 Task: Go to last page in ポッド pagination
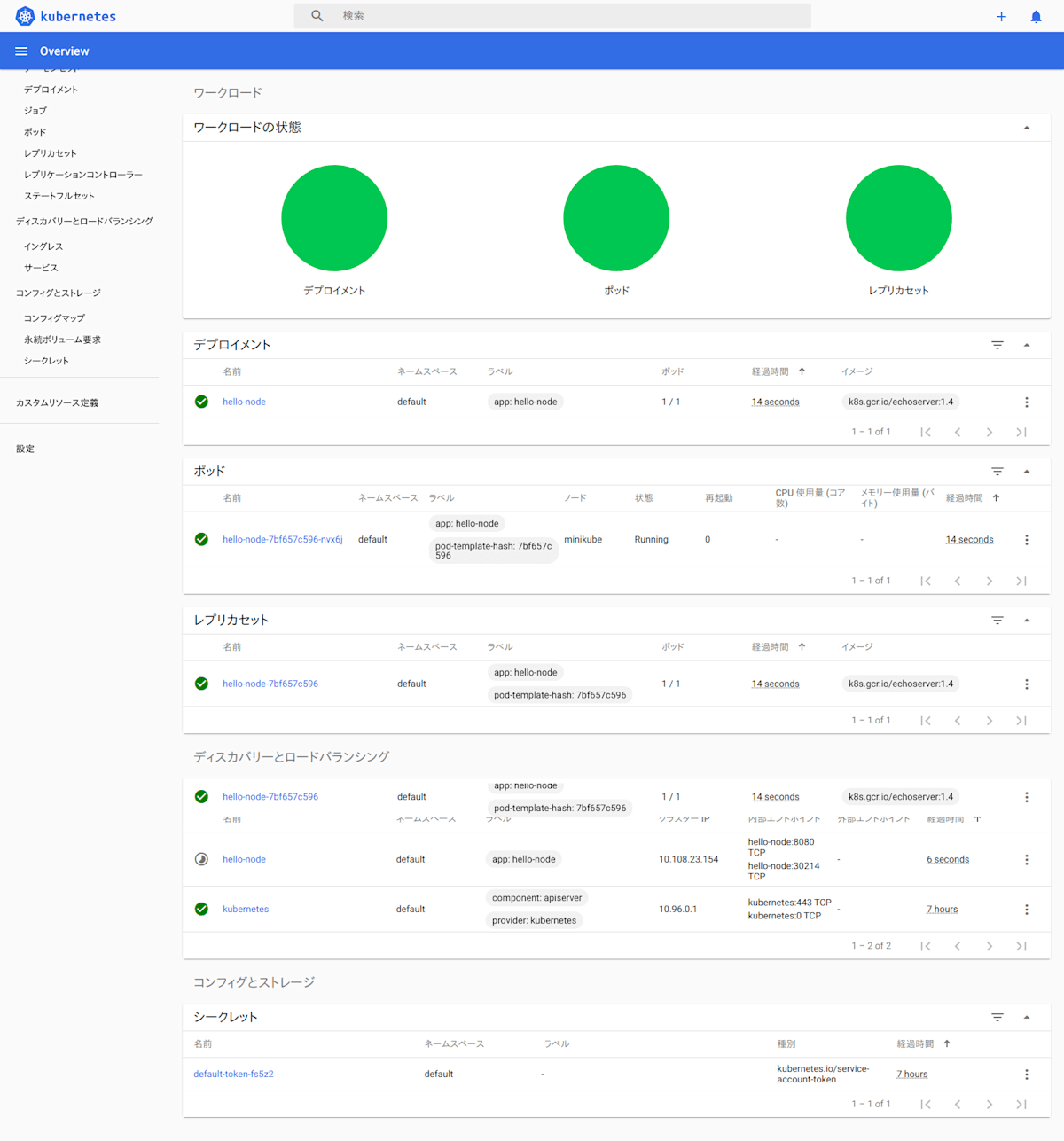coord(1021,581)
